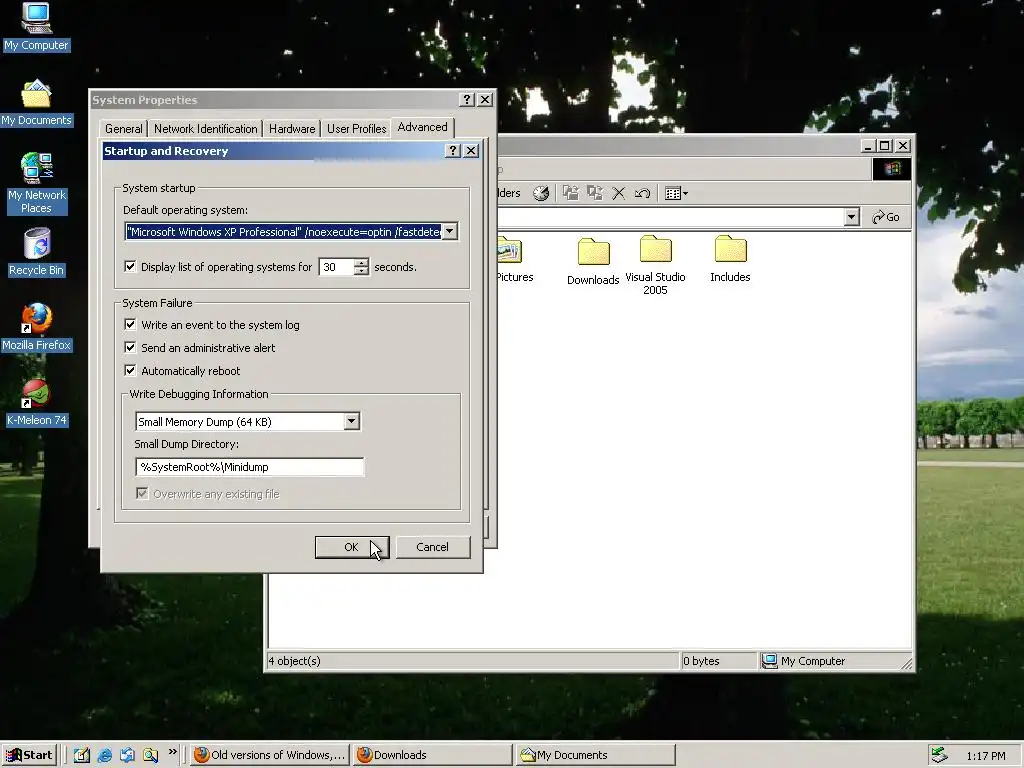1024x768 pixels.
Task: Click the Move To icon in the explorer toolbar
Action: tap(571, 193)
